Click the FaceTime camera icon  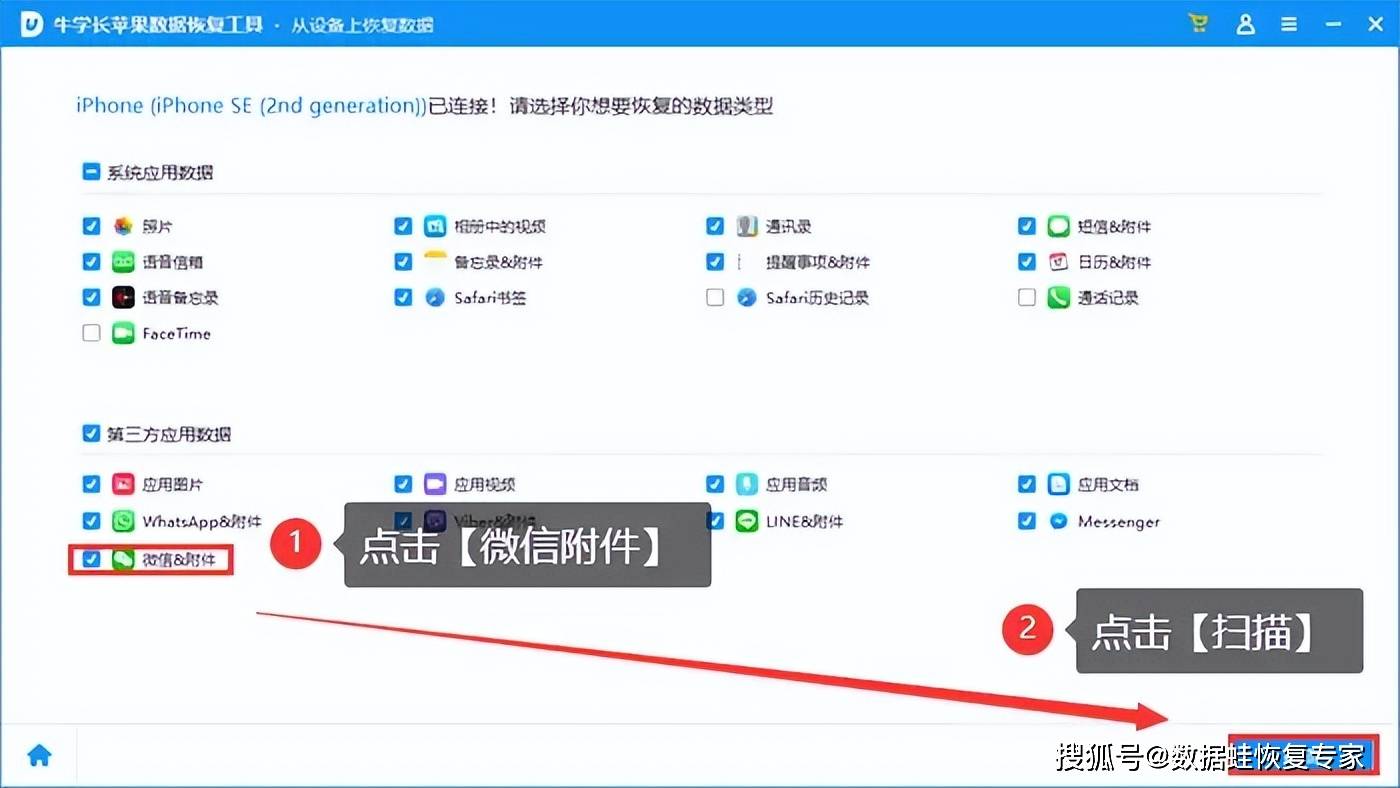(123, 333)
